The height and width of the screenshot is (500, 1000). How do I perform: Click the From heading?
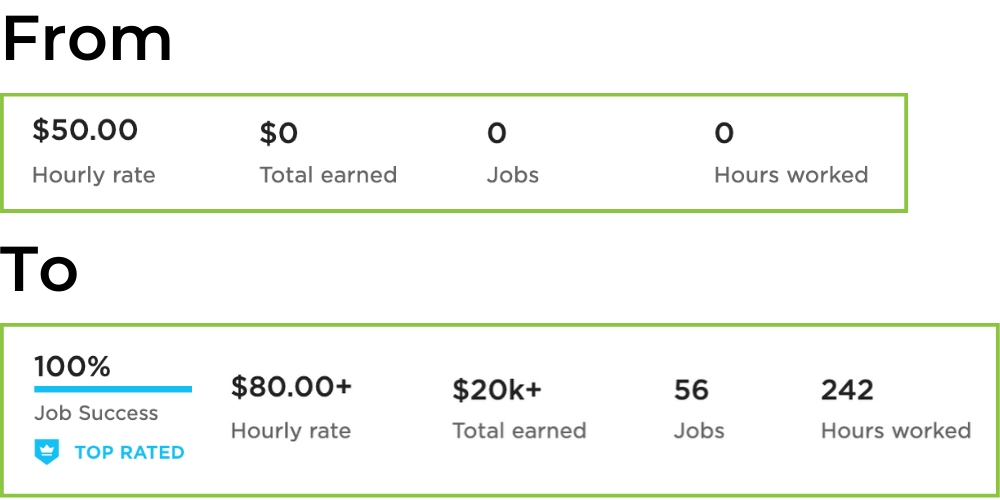click(x=87, y=39)
